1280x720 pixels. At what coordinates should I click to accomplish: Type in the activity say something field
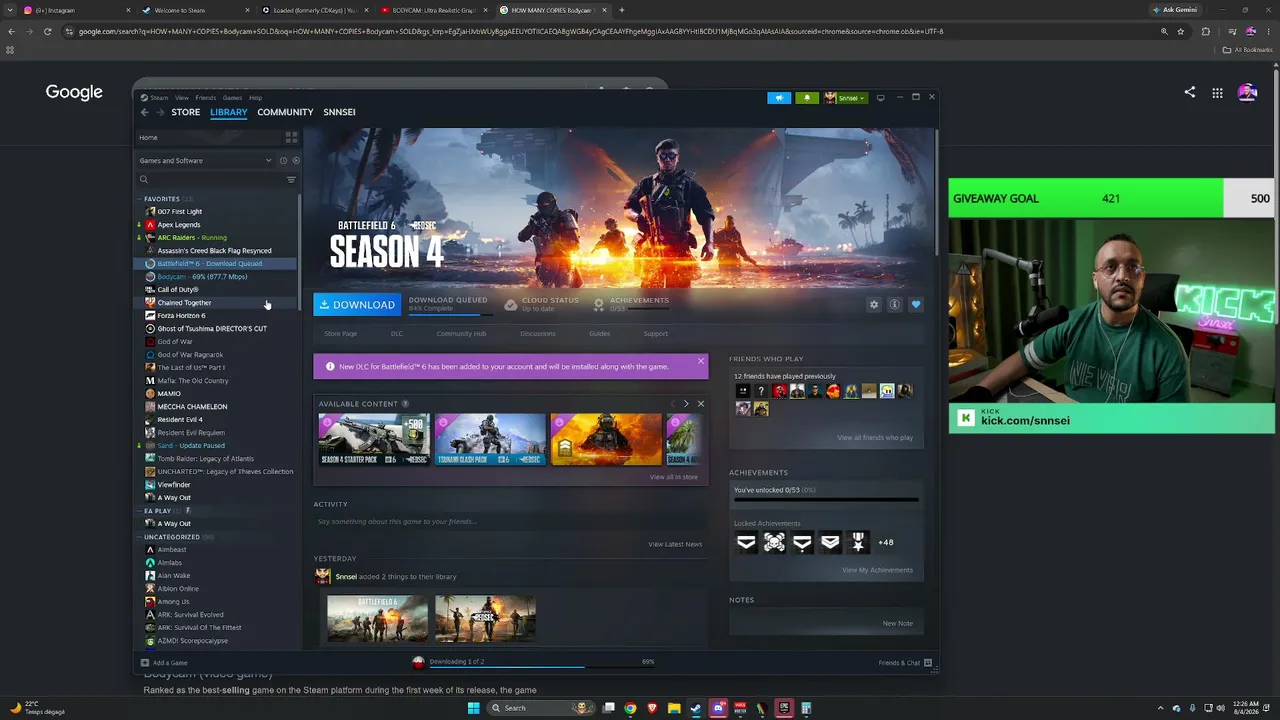[x=510, y=522]
